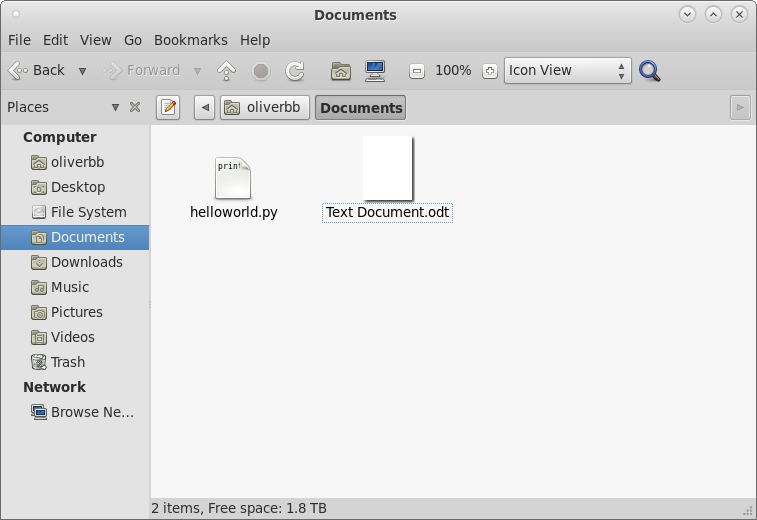Click the Zoom in plus icon
The height and width of the screenshot is (520, 757).
pyautogui.click(x=489, y=71)
